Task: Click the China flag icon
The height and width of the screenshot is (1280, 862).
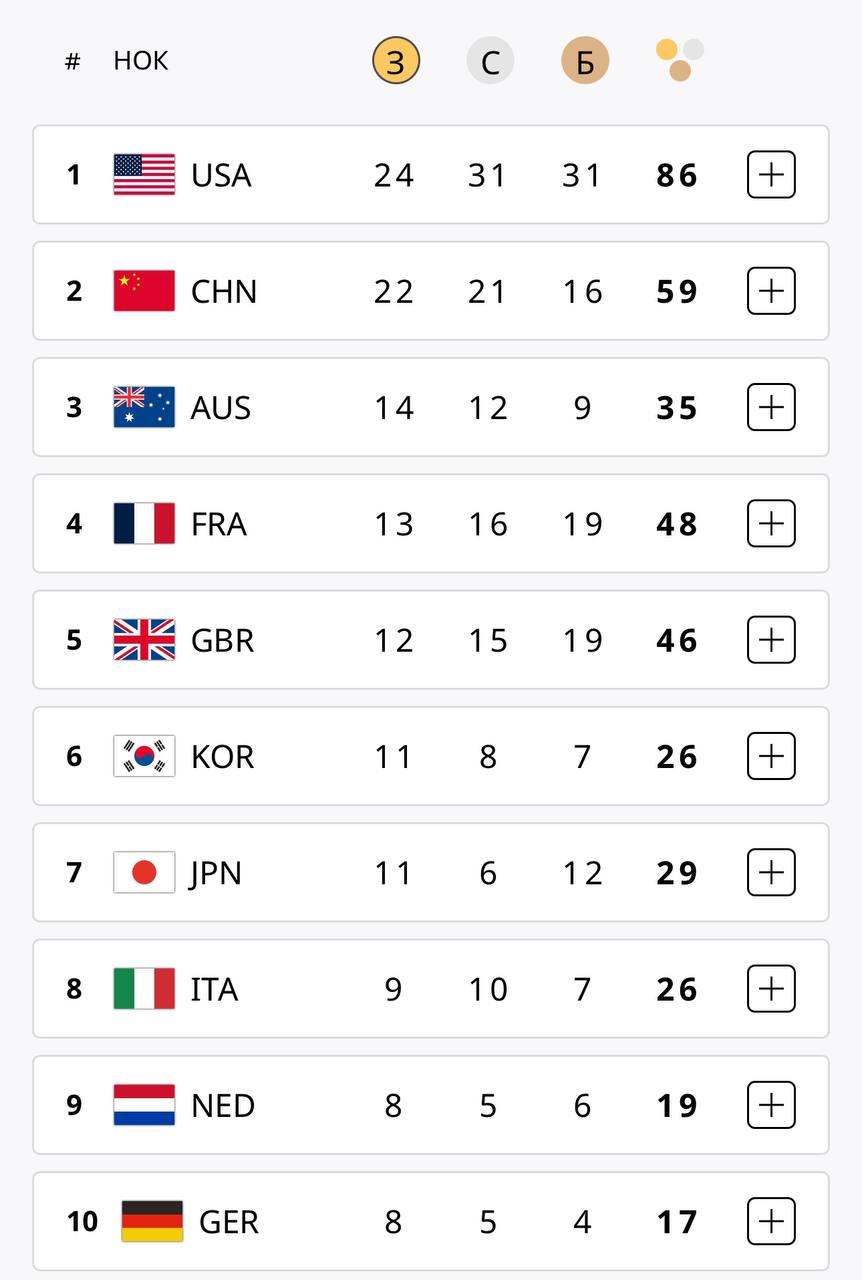Action: pyautogui.click(x=144, y=291)
